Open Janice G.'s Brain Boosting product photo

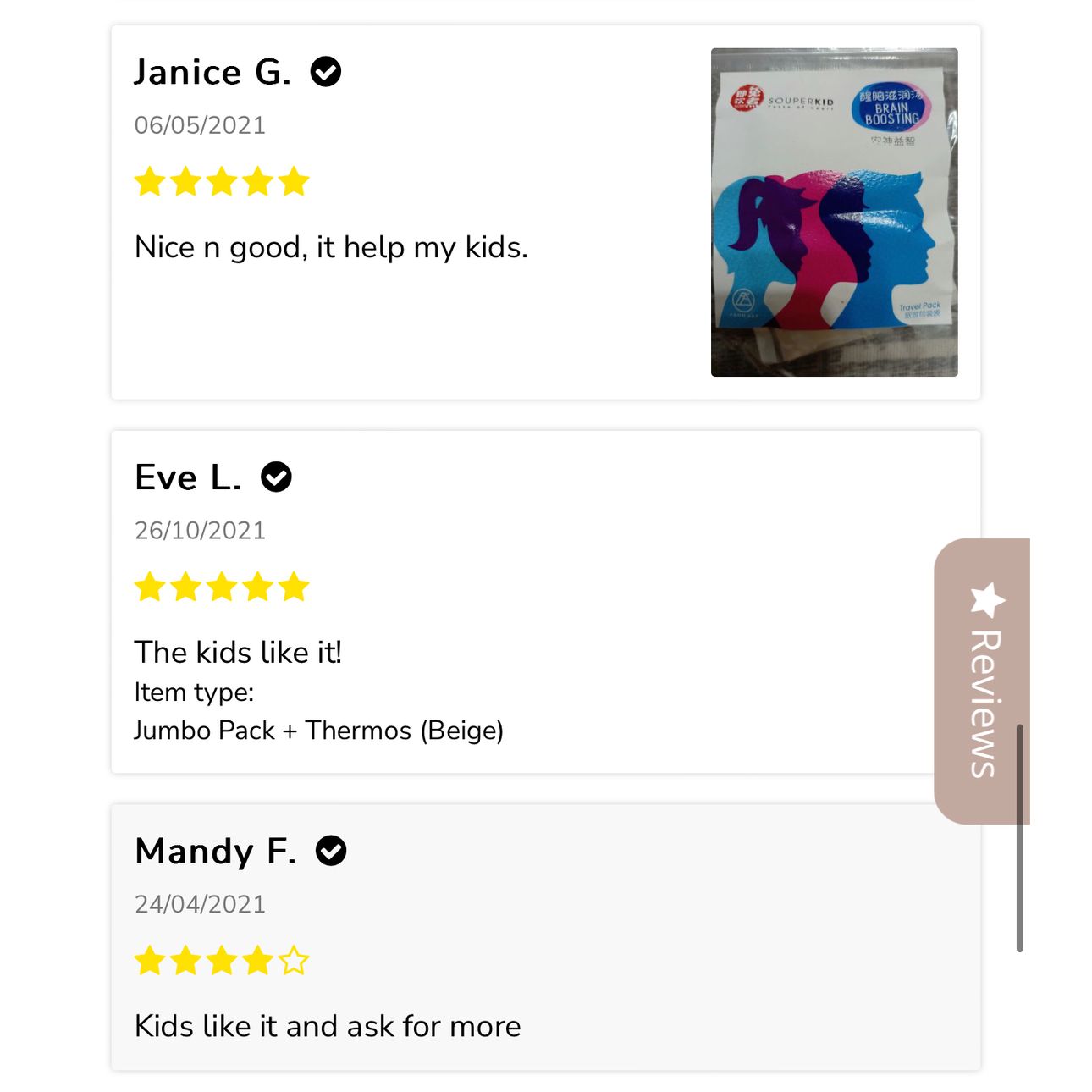point(835,212)
